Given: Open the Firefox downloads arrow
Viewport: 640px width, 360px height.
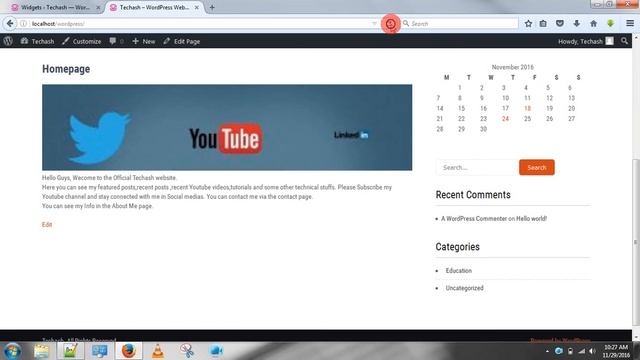Looking at the screenshot, I should (576, 24).
